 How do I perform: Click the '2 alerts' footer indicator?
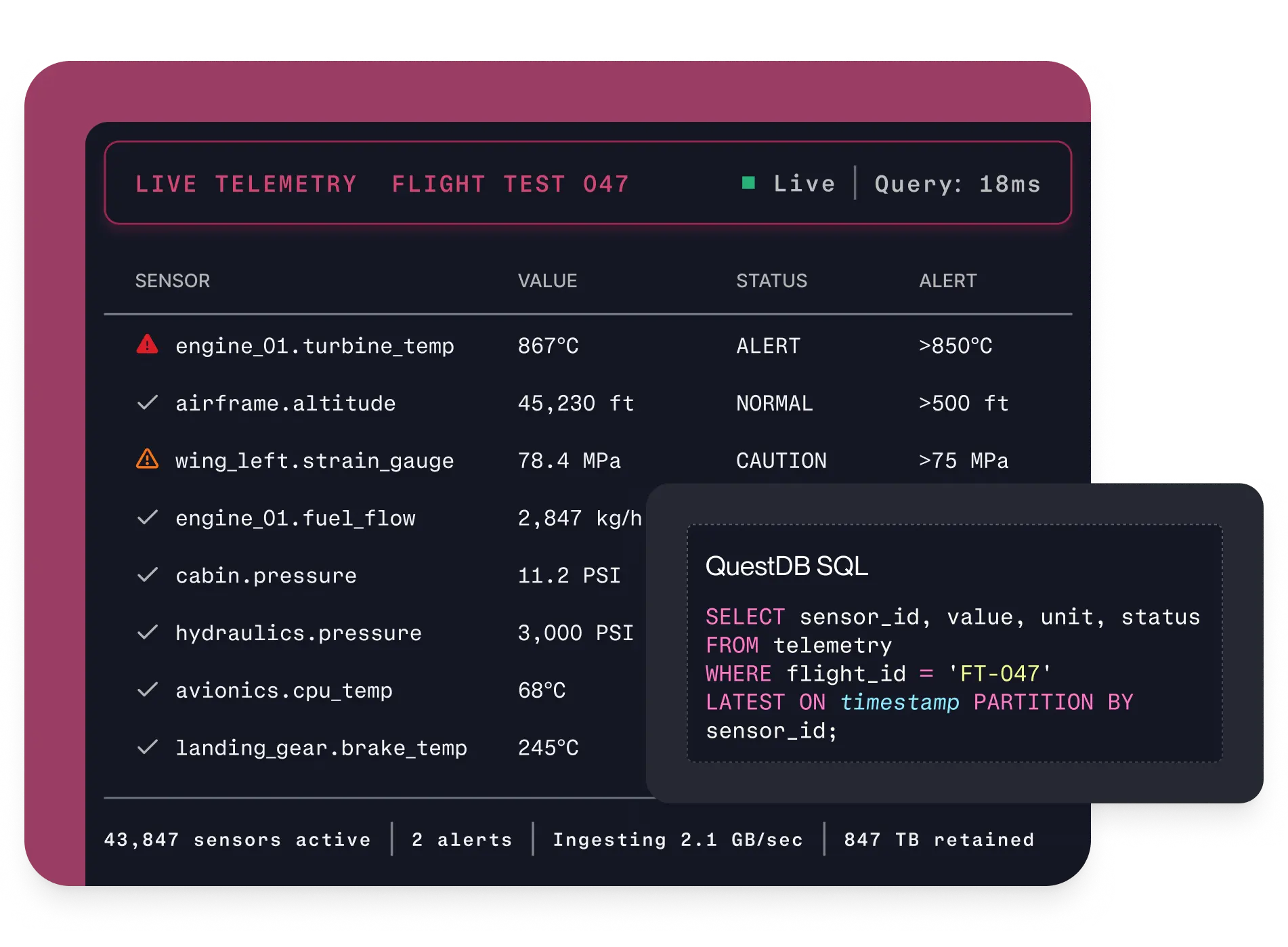462,840
